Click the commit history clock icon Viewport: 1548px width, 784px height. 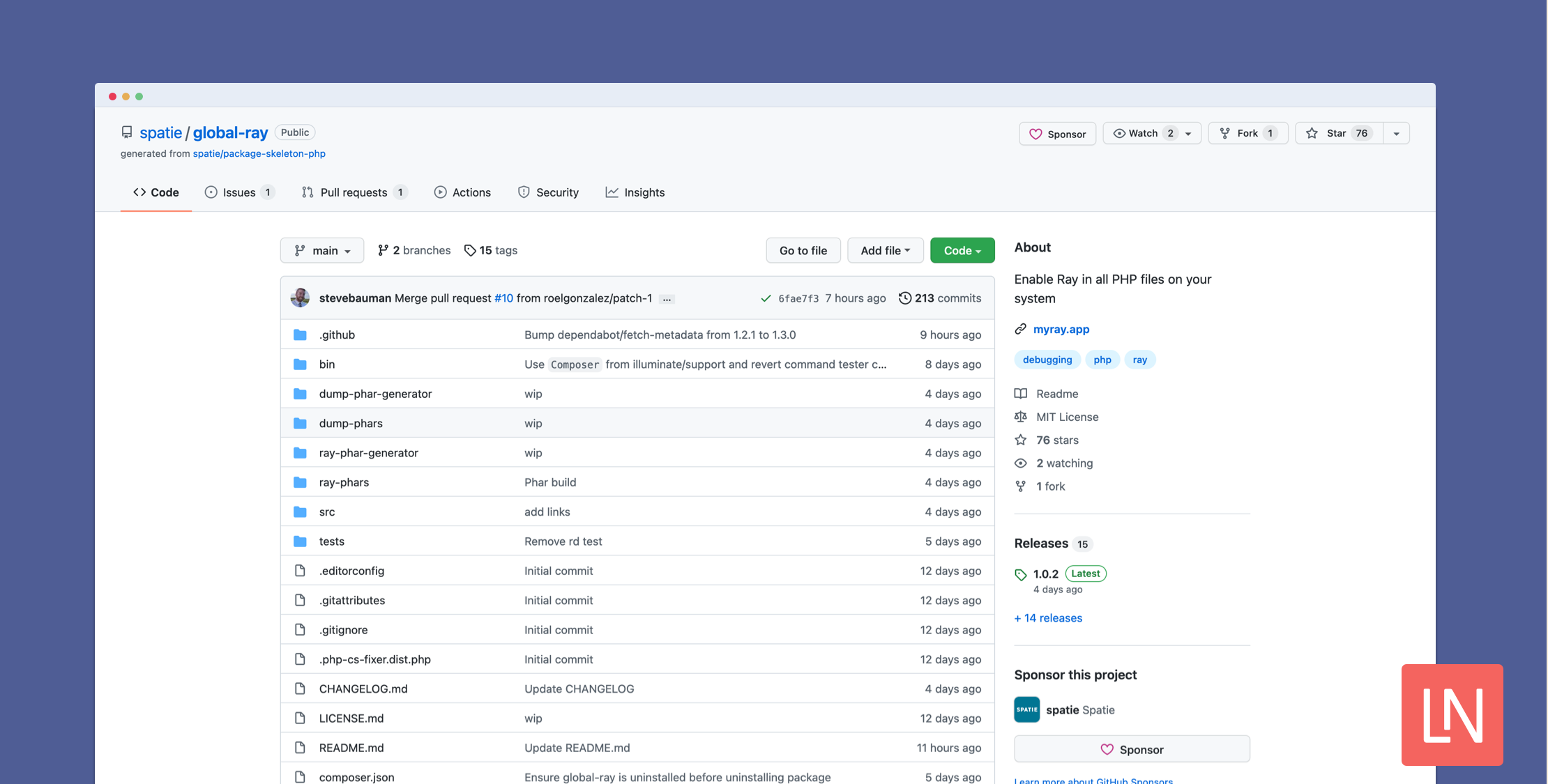tap(904, 298)
